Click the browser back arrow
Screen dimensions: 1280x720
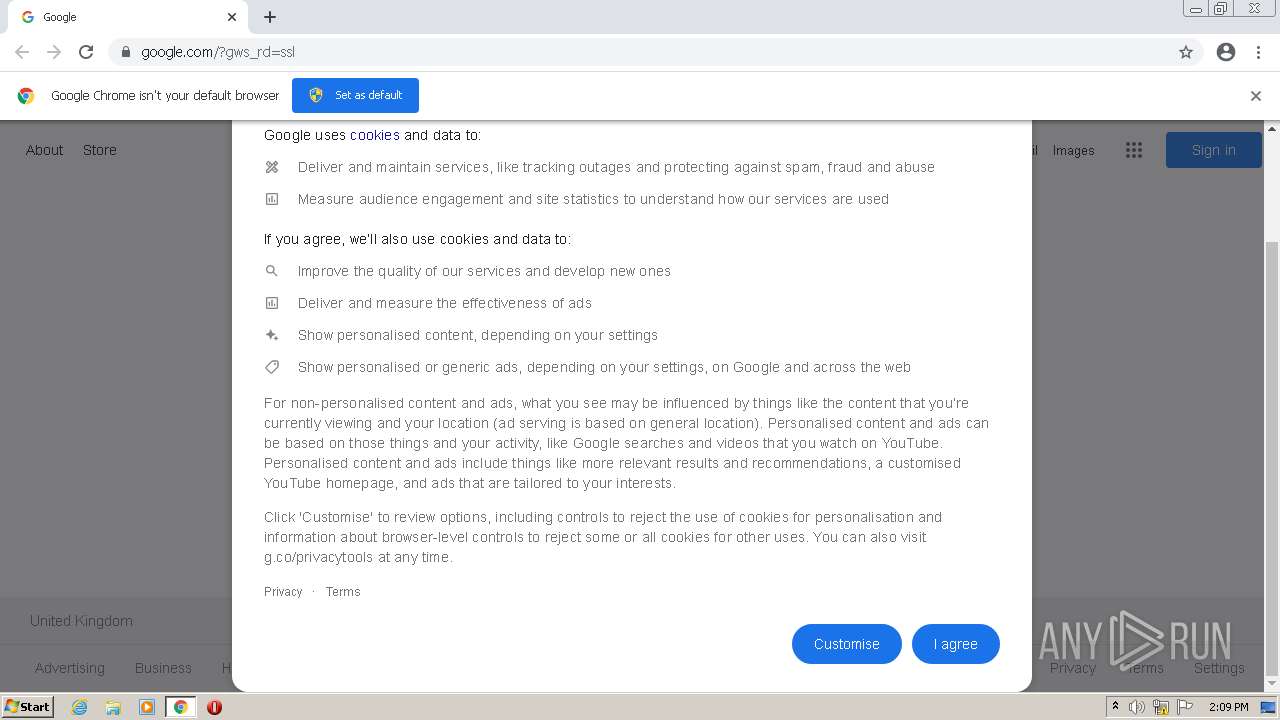coord(22,52)
